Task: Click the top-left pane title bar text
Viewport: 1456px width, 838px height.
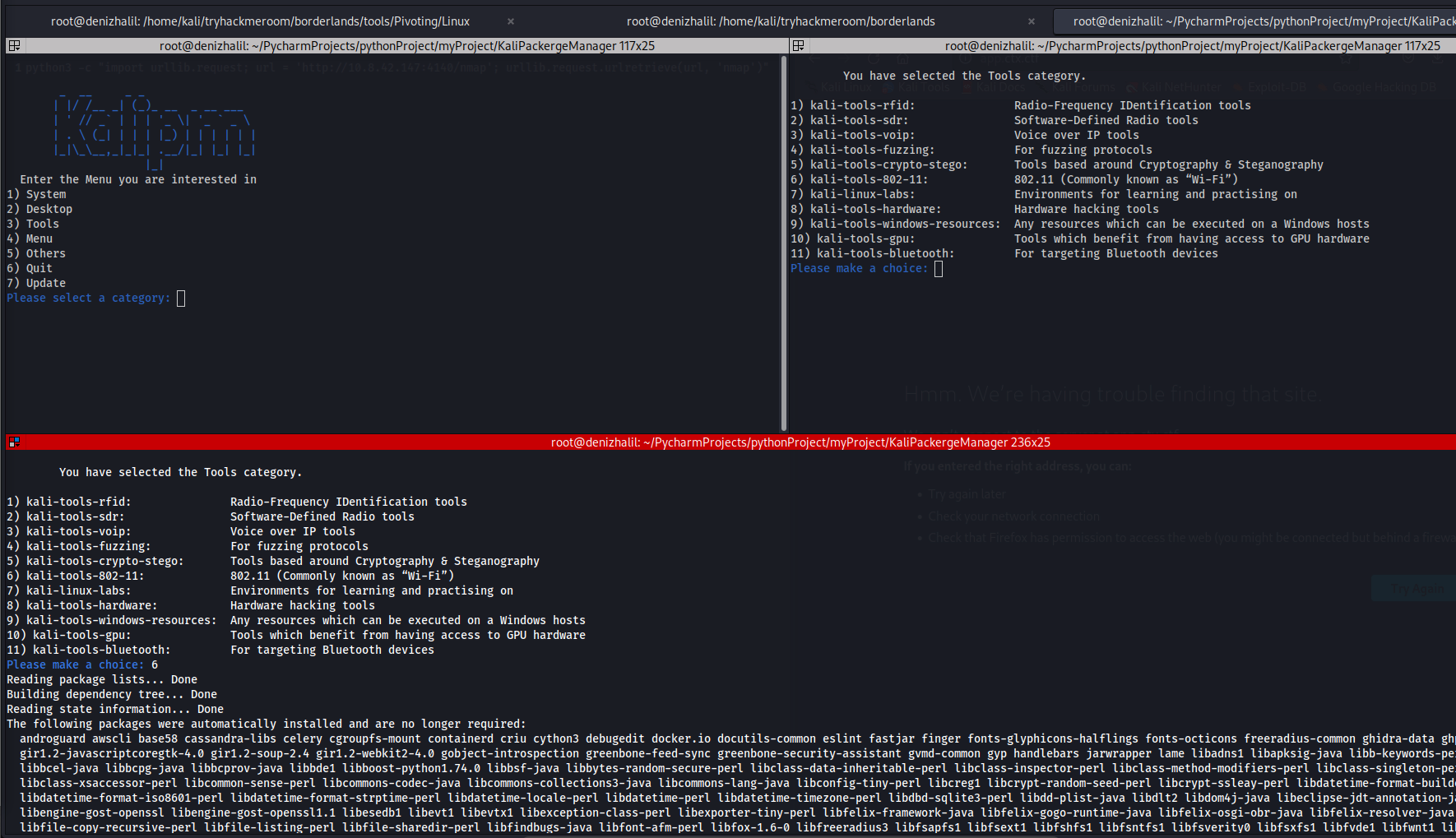Action: 406,46
